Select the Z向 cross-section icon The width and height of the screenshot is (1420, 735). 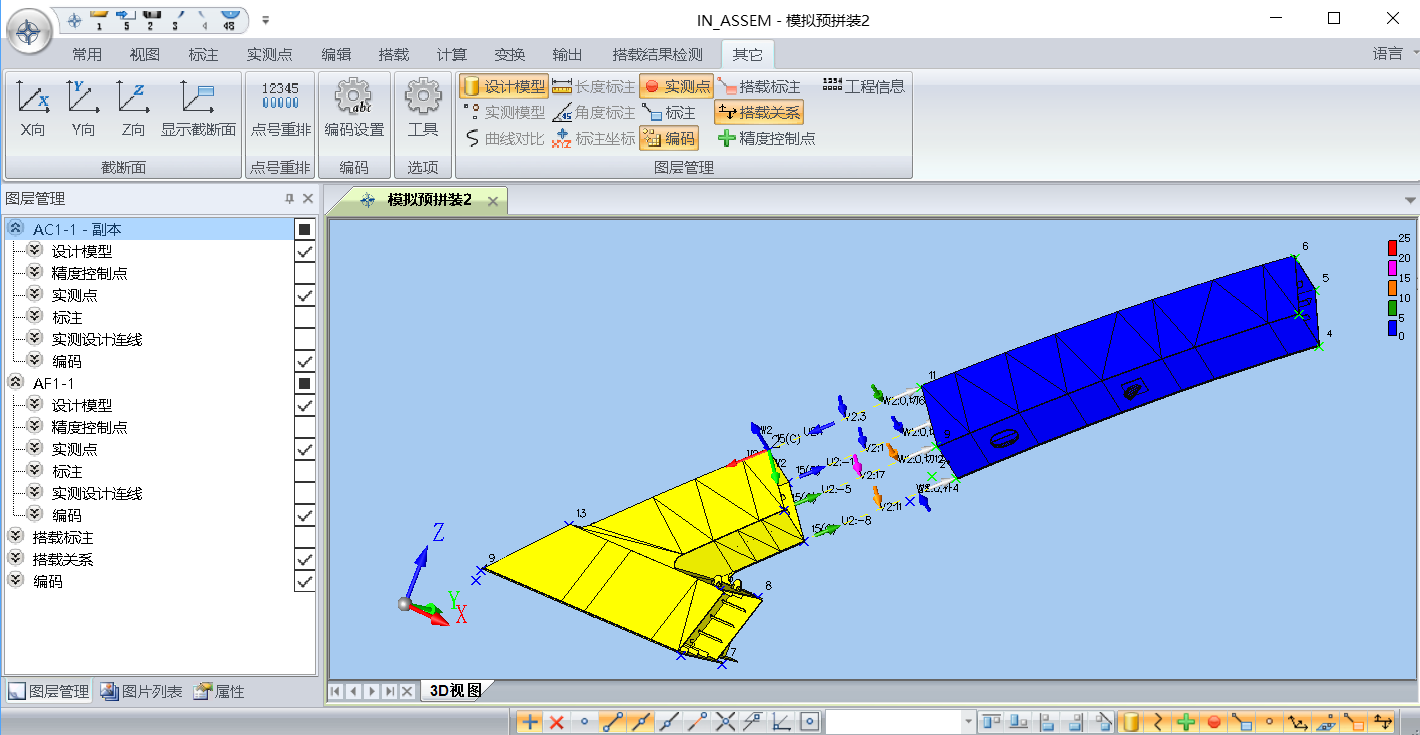pos(133,107)
